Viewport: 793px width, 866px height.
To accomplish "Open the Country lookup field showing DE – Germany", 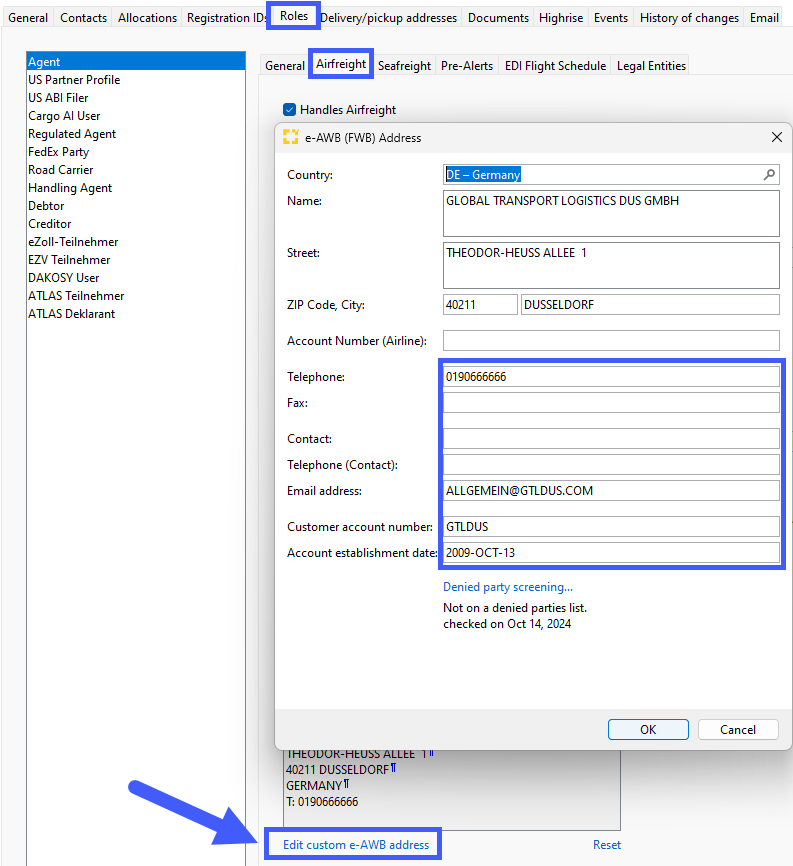I will point(600,175).
